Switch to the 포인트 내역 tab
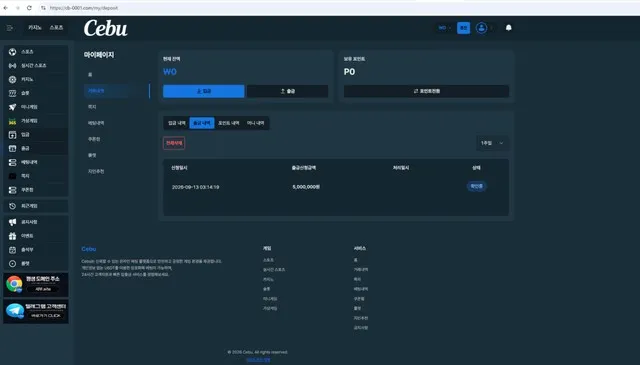The image size is (640, 365). (x=229, y=123)
